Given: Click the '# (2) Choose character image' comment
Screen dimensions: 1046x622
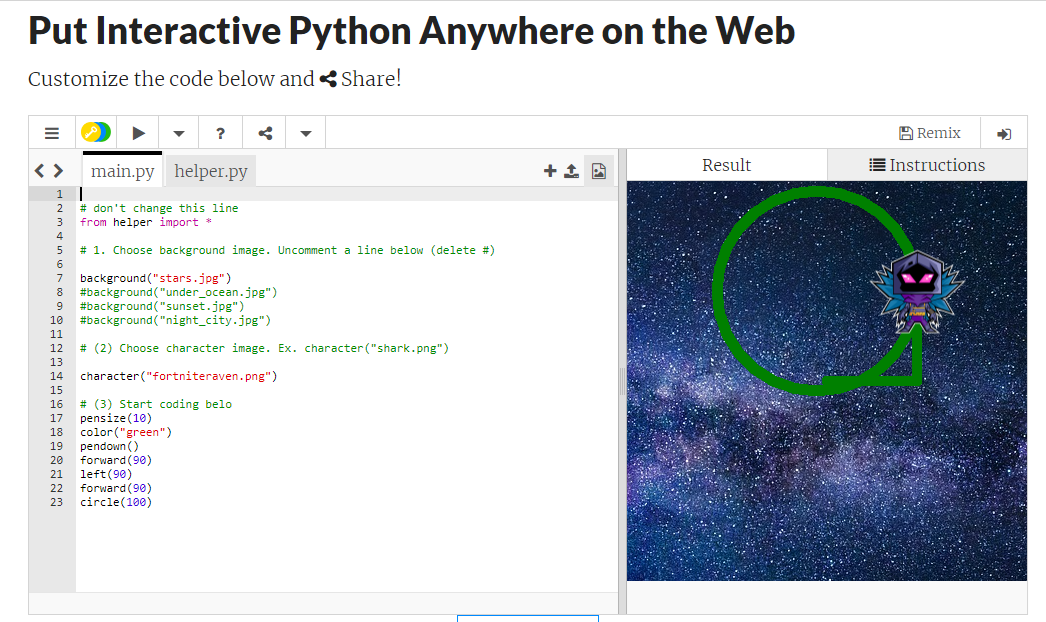Looking at the screenshot, I should coord(264,348).
